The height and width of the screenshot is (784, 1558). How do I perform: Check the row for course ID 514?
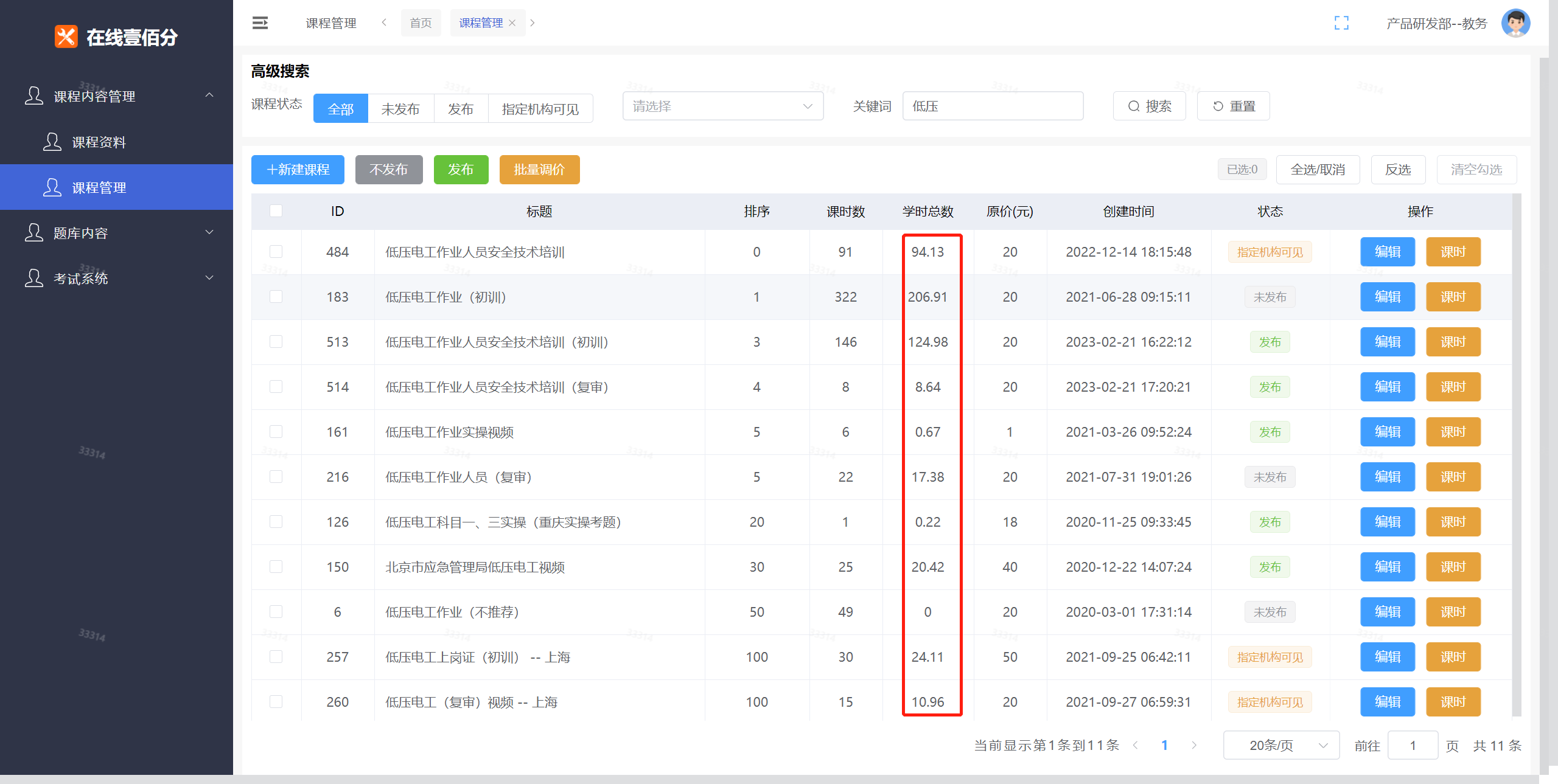(x=276, y=387)
